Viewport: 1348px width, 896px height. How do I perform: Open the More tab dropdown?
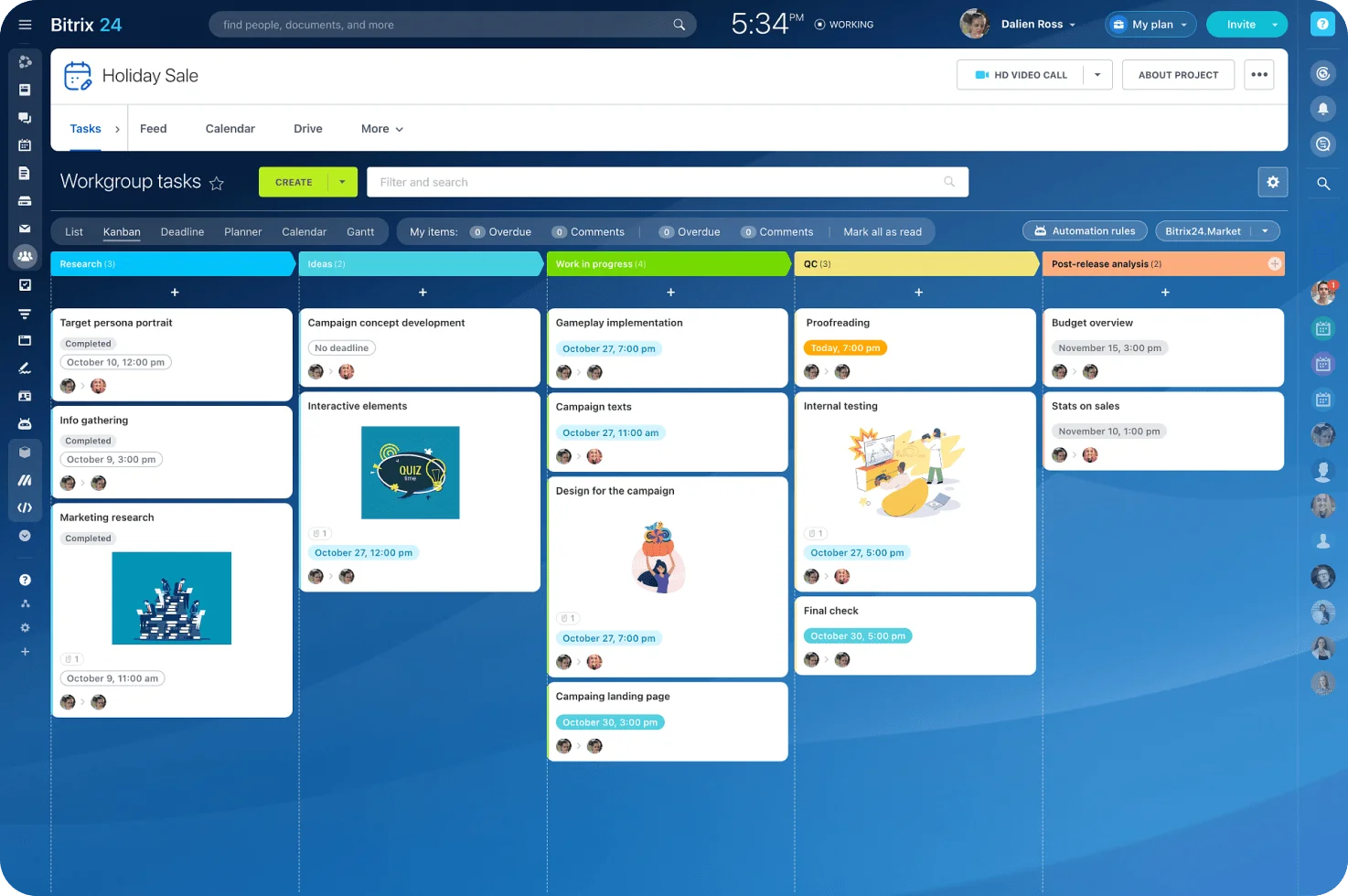(x=381, y=129)
